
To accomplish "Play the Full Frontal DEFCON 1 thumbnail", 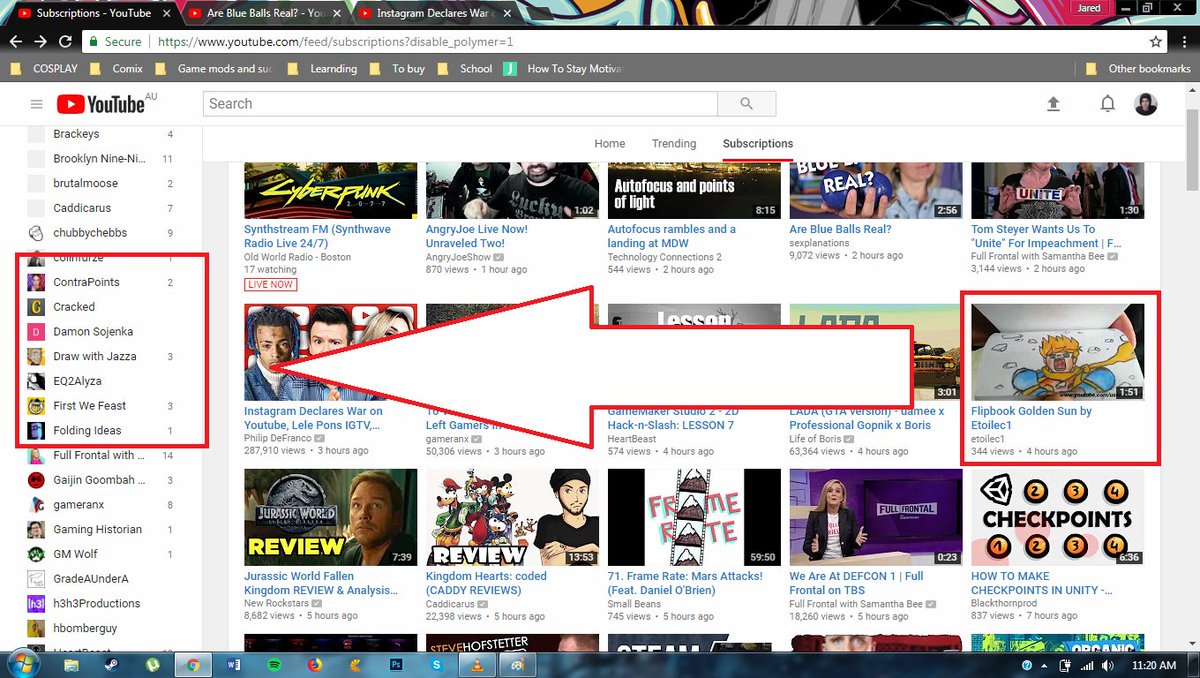I will point(876,517).
